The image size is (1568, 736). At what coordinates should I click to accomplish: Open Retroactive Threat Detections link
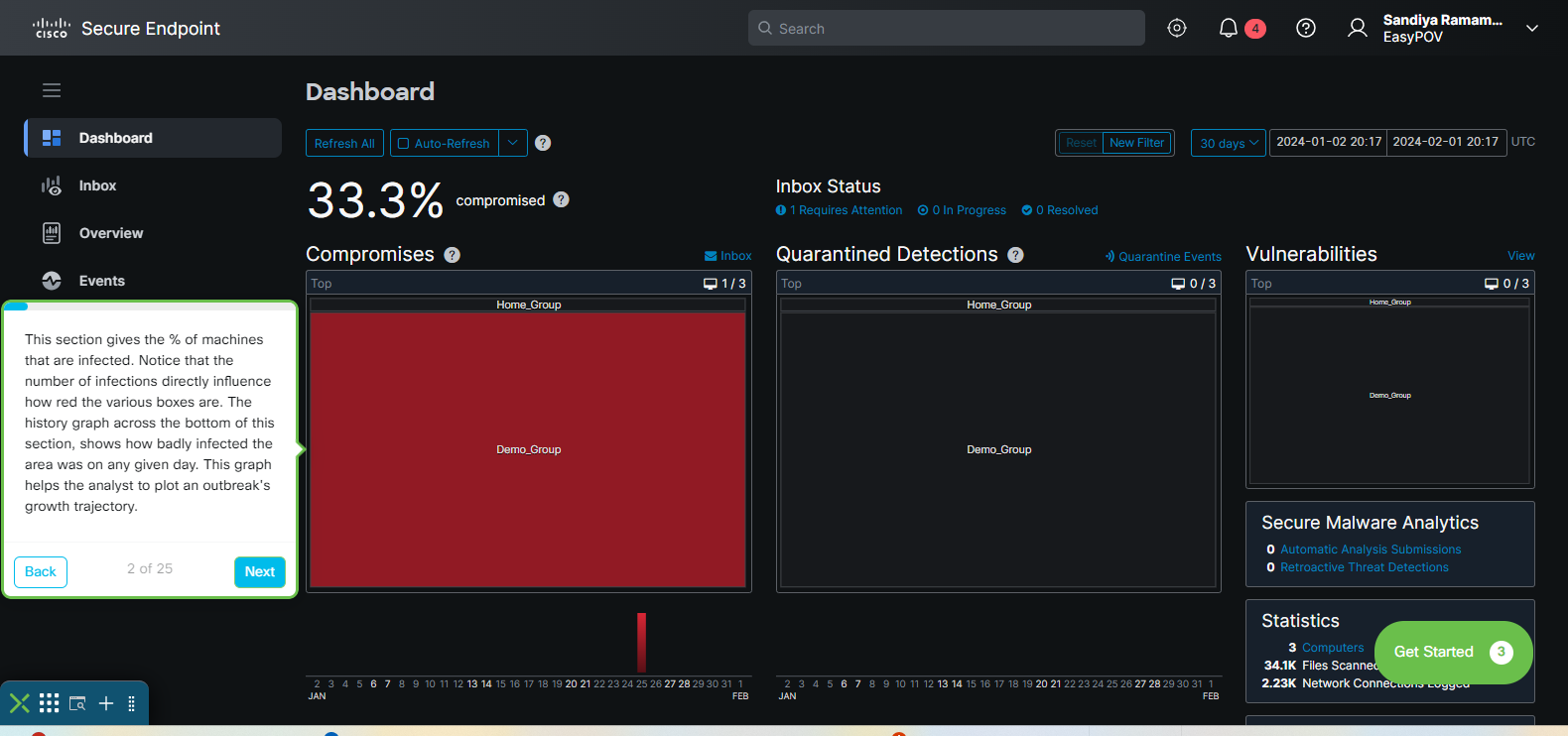pos(1365,567)
